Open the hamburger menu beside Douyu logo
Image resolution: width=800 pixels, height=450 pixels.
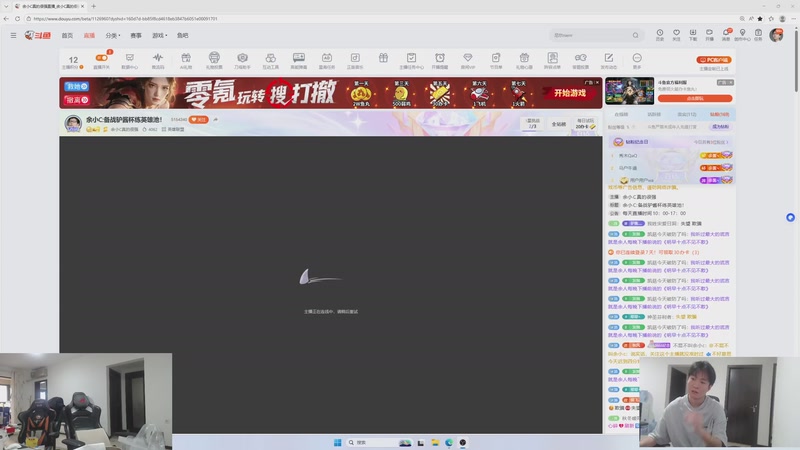coord(13,35)
